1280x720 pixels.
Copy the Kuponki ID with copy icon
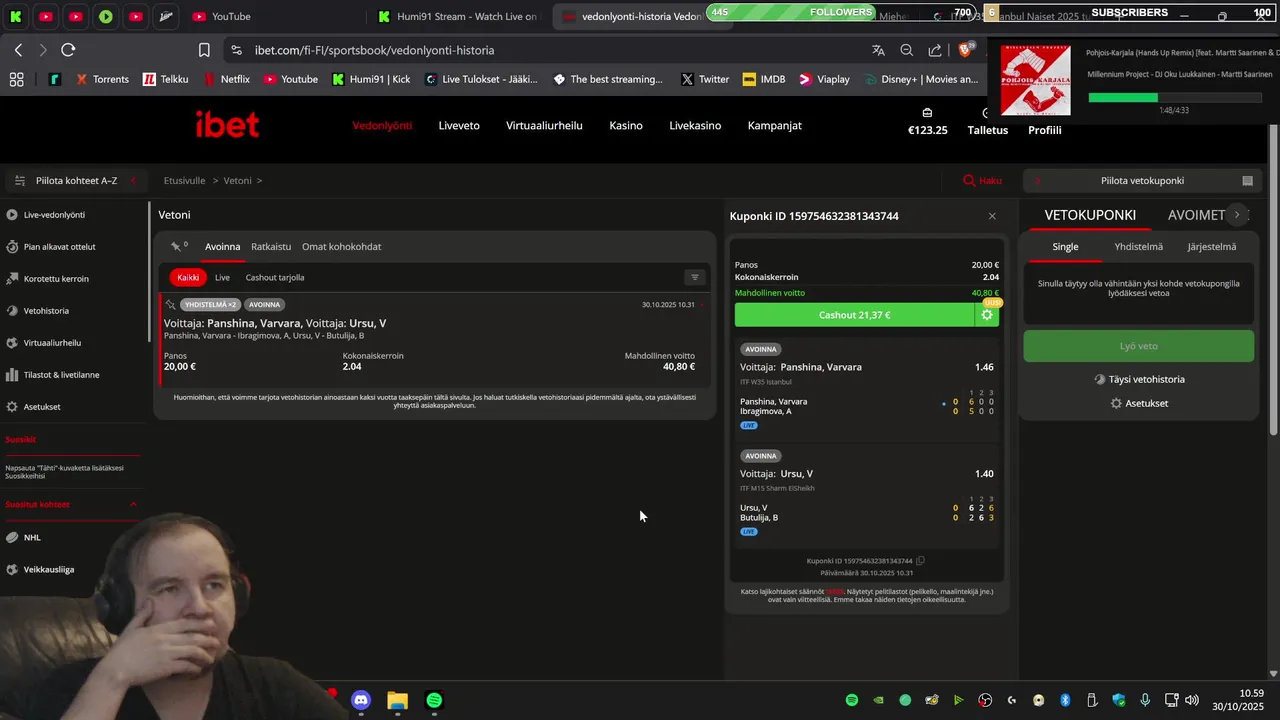(921, 561)
